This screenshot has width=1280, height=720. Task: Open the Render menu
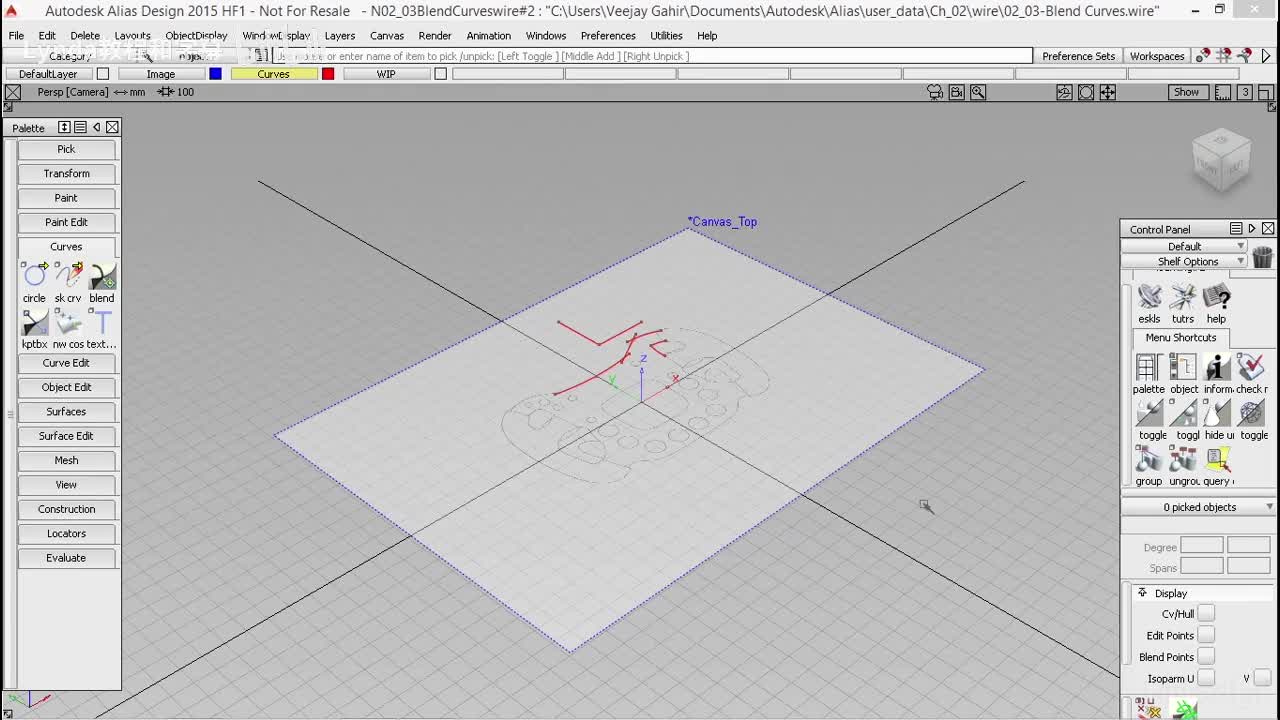pos(435,35)
